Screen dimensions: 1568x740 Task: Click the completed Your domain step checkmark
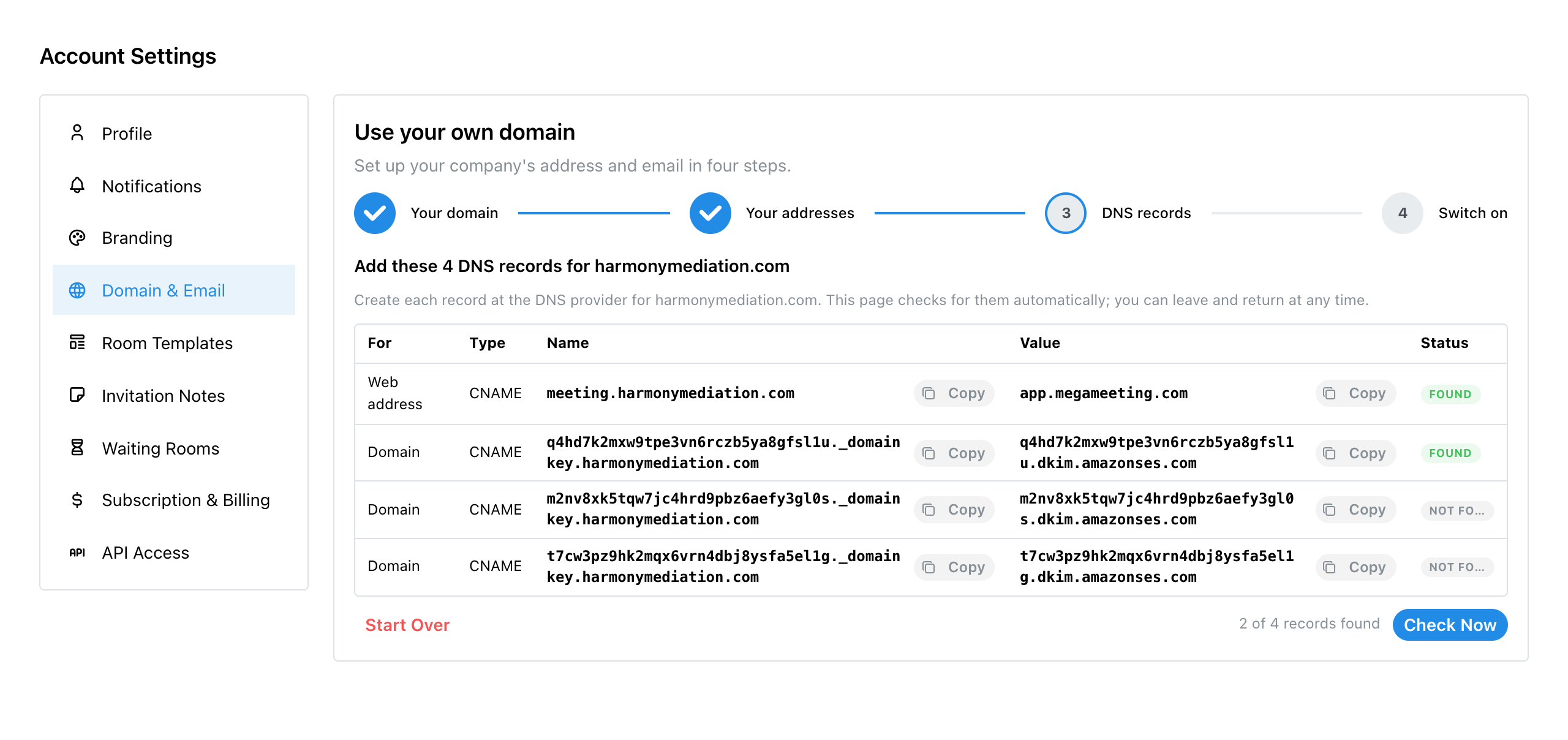pyautogui.click(x=375, y=213)
